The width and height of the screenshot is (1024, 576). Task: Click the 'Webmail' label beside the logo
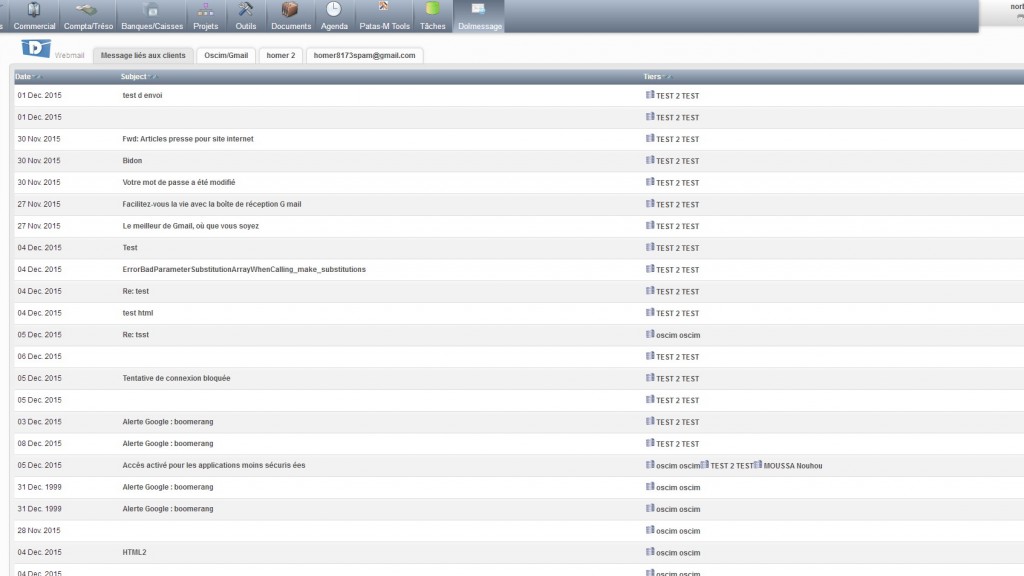click(69, 56)
